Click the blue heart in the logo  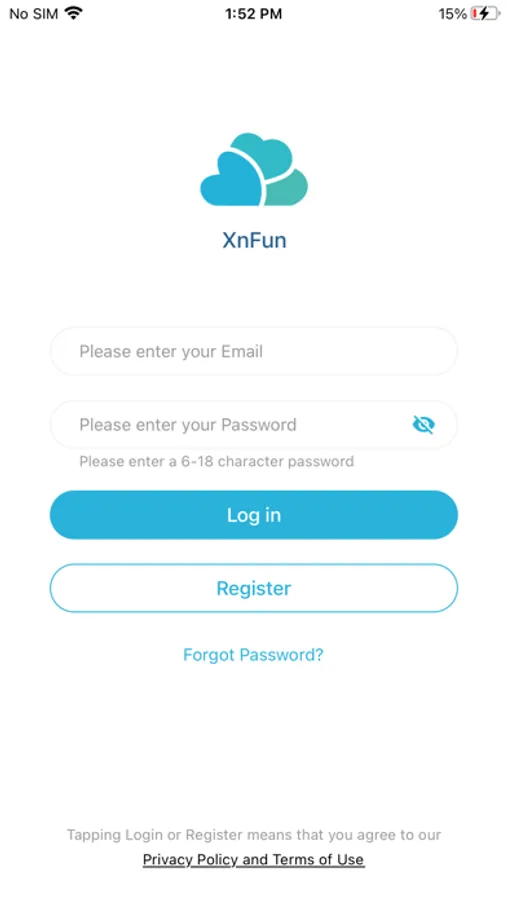(232, 181)
